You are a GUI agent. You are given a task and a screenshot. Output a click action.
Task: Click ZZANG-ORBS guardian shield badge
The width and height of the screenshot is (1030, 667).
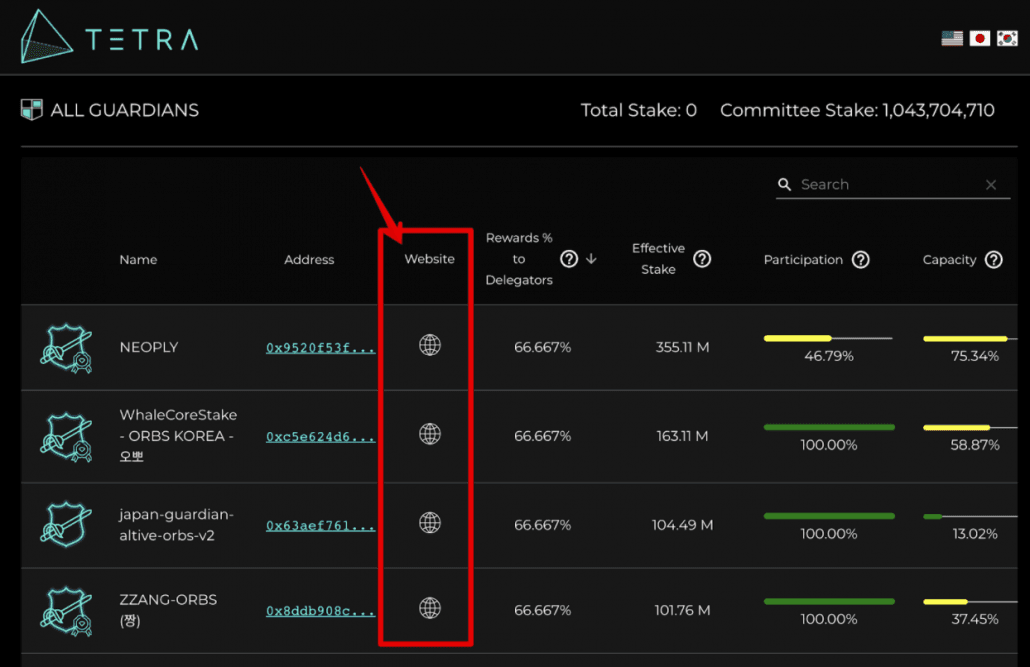pos(66,612)
